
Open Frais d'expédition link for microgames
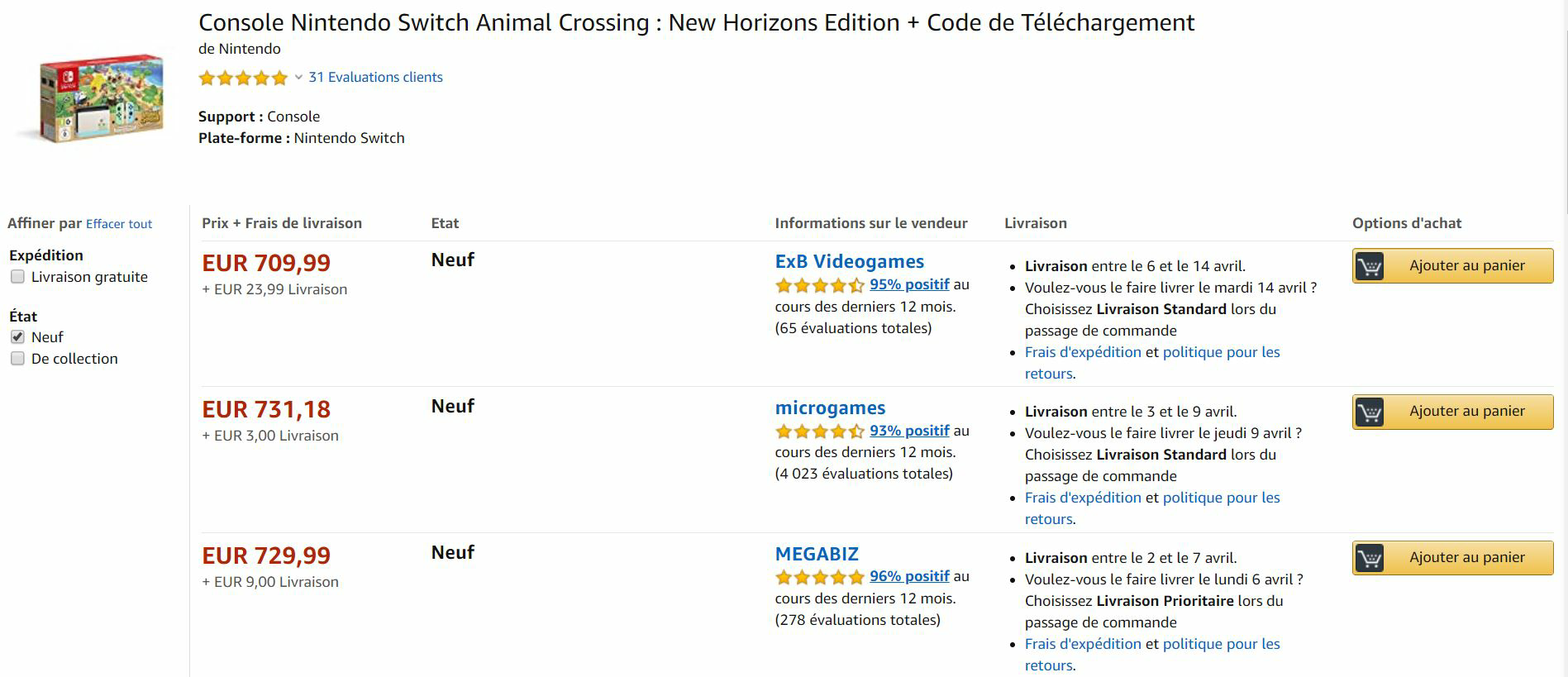click(x=1083, y=498)
